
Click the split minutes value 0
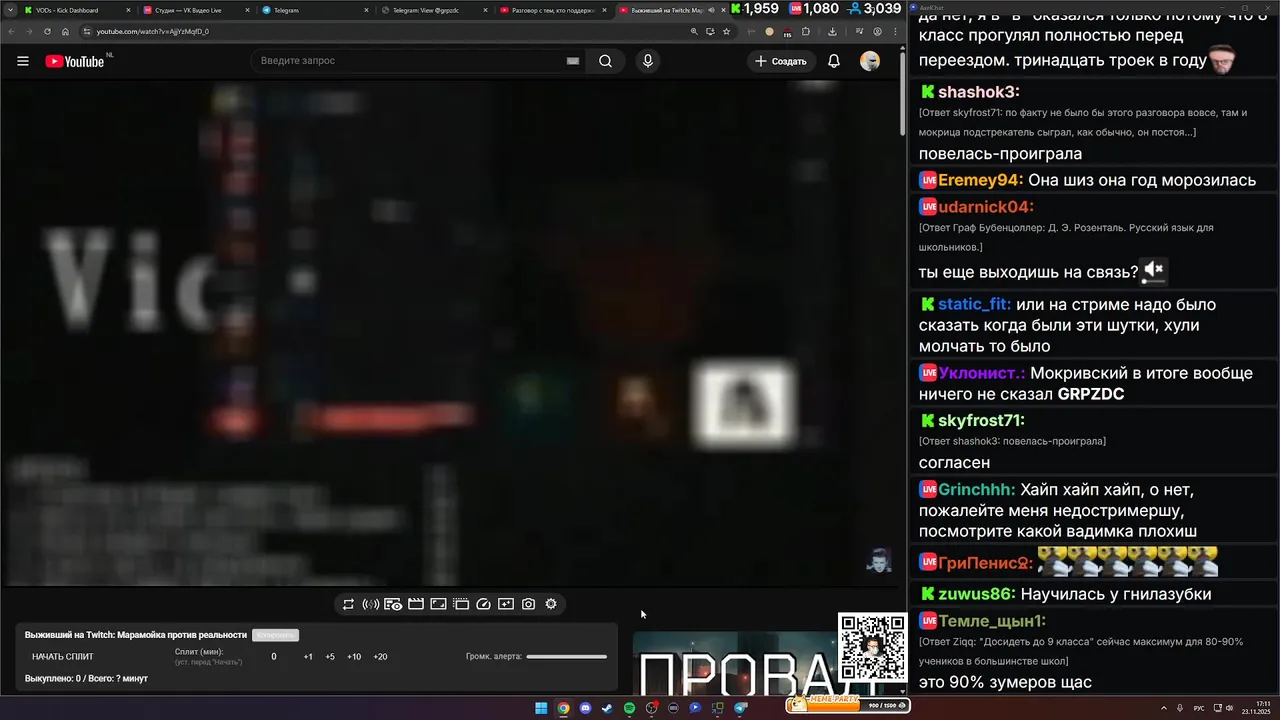tap(274, 657)
